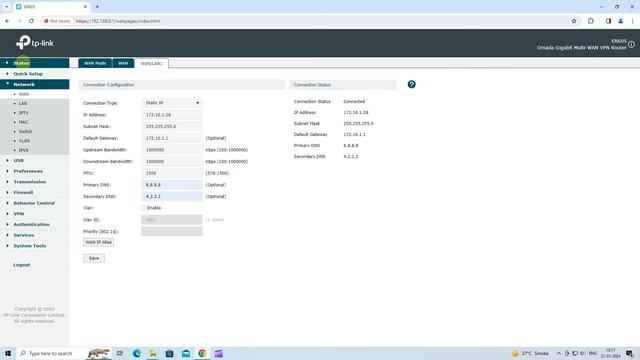The width and height of the screenshot is (640, 360).
Task: Switch to the WAN Mode tab
Action: point(95,63)
